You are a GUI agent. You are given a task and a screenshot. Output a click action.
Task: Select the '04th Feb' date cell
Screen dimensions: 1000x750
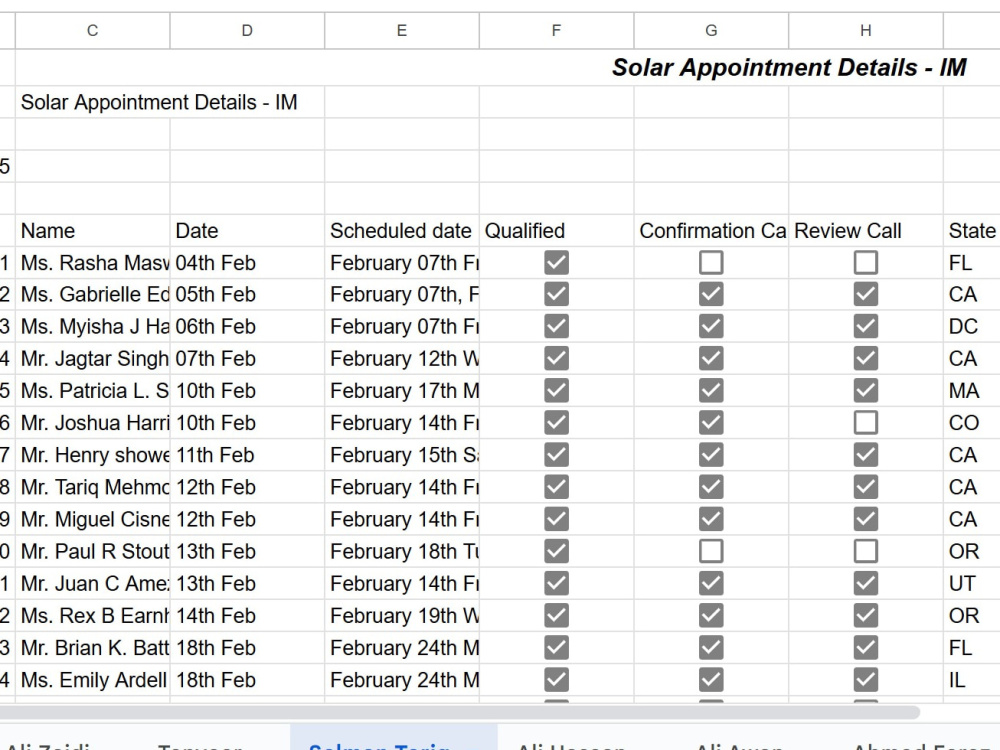(x=247, y=263)
